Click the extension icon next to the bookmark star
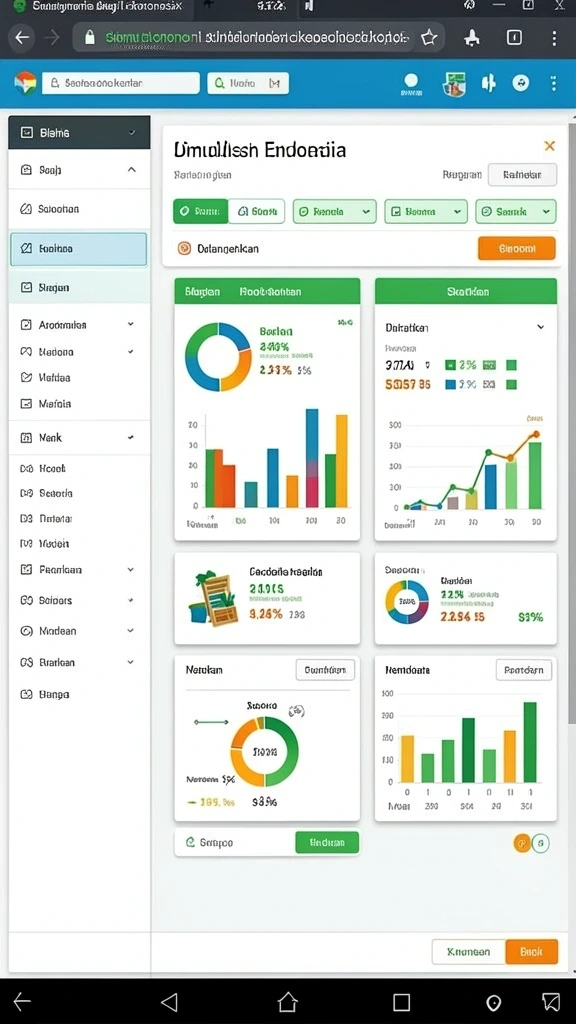Image resolution: width=576 pixels, height=1024 pixels. 472,38
